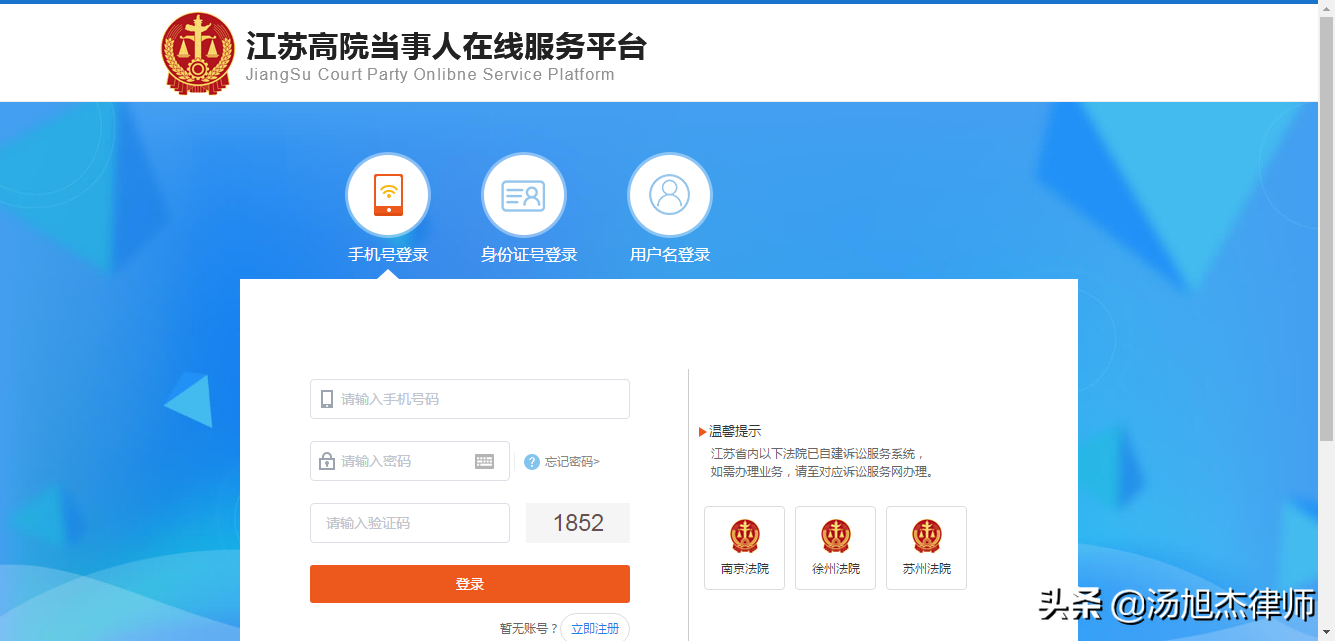
Task: Click the 登录 login button
Action: click(x=469, y=584)
